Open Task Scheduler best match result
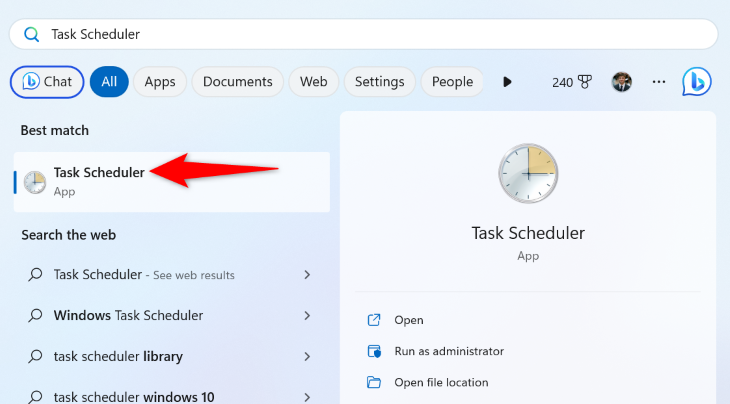Viewport: 730px width, 404px height. 99,181
